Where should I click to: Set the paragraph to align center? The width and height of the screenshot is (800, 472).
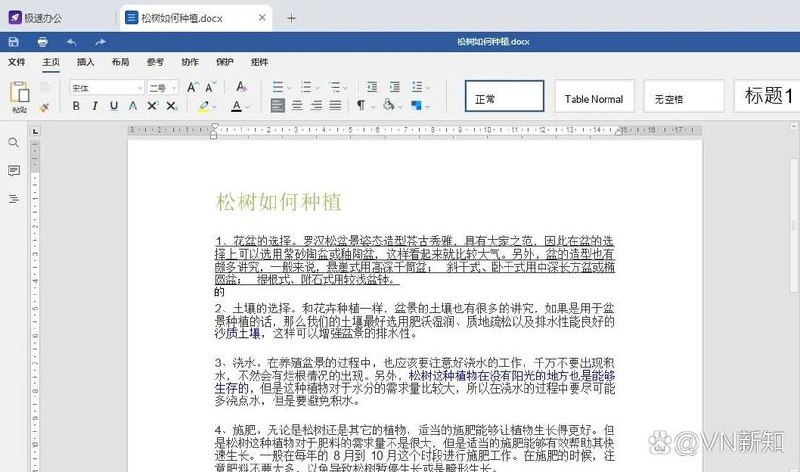(x=297, y=106)
